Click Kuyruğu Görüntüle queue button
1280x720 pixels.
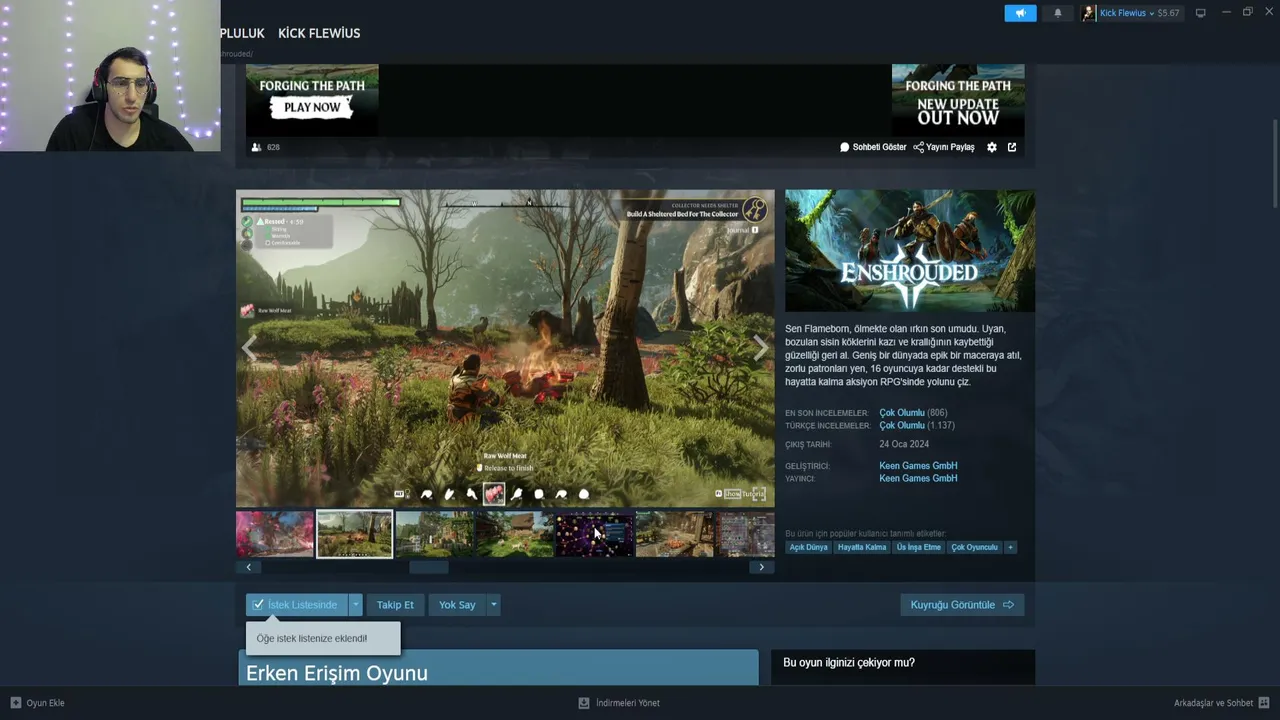[962, 605]
